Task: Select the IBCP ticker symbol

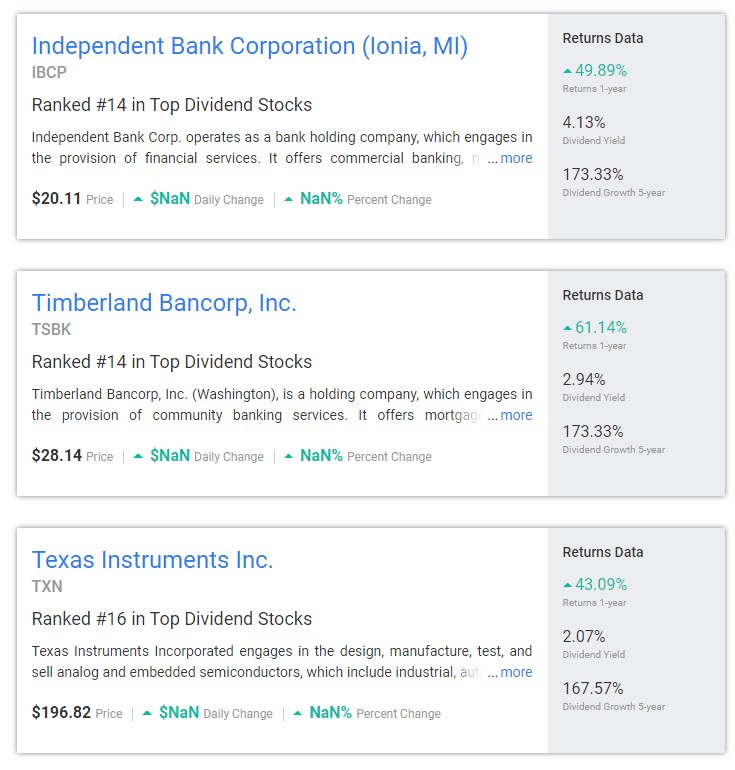Action: click(49, 73)
